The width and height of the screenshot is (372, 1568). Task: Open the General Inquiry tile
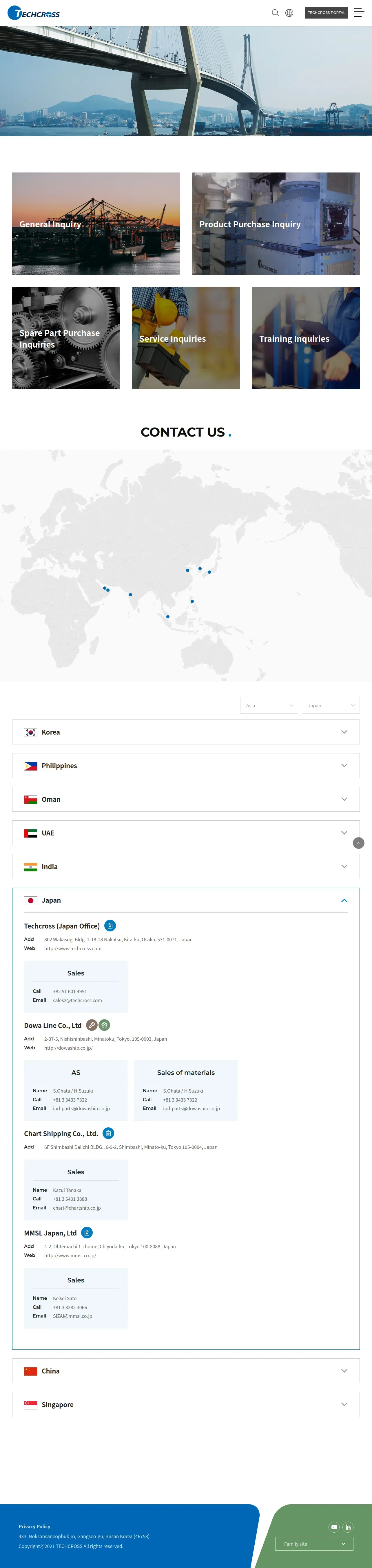96,224
